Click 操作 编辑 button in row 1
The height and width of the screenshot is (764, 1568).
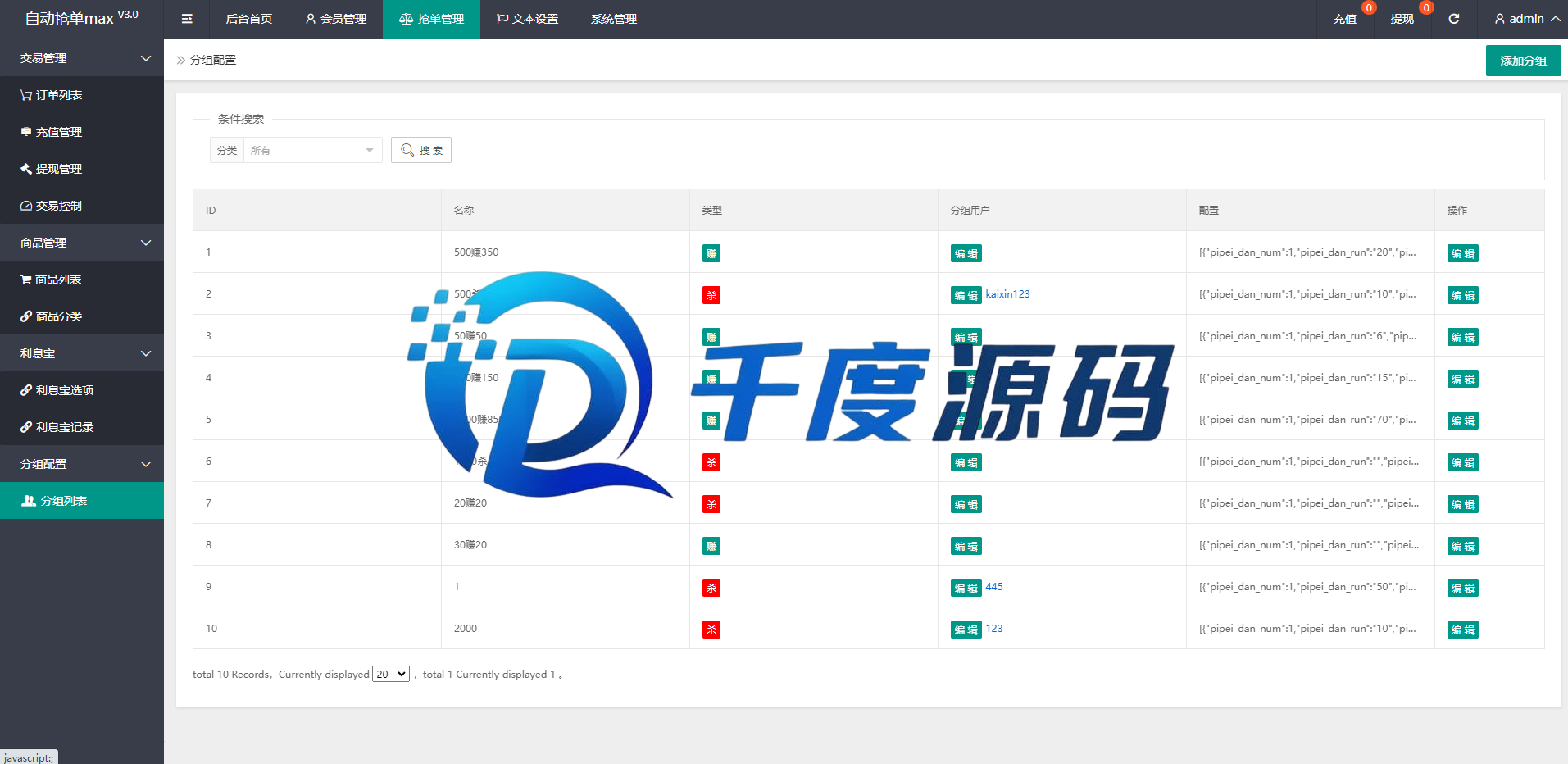1463,253
